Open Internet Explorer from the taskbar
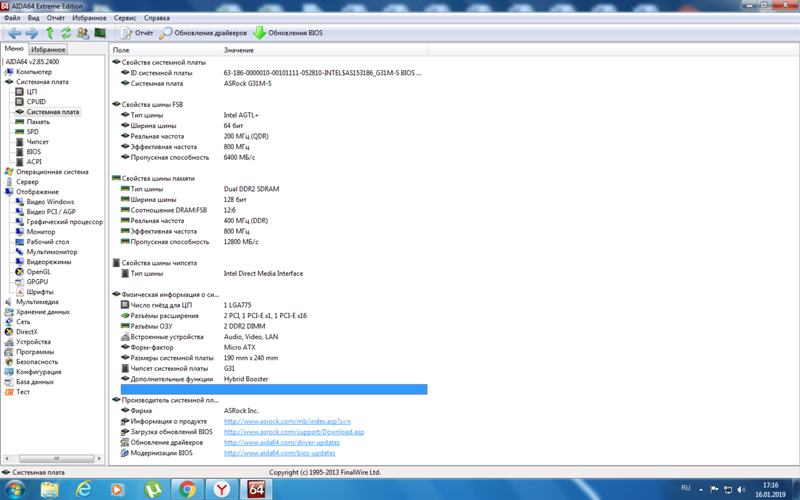800x500 pixels. (83, 490)
